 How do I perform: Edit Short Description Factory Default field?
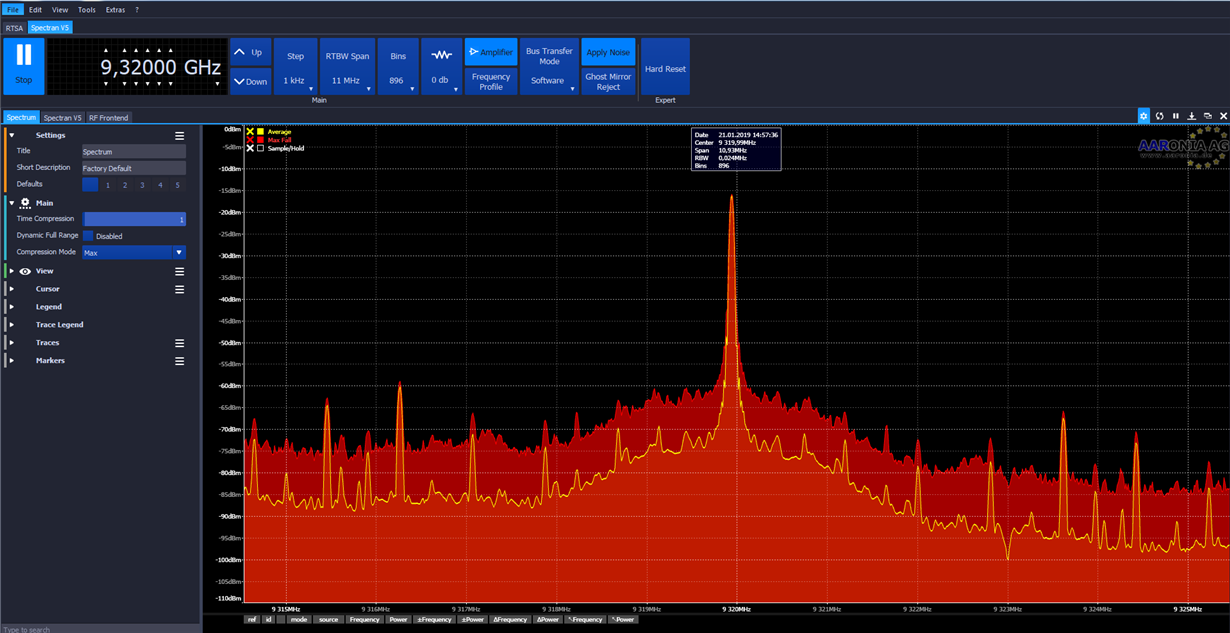pos(134,168)
